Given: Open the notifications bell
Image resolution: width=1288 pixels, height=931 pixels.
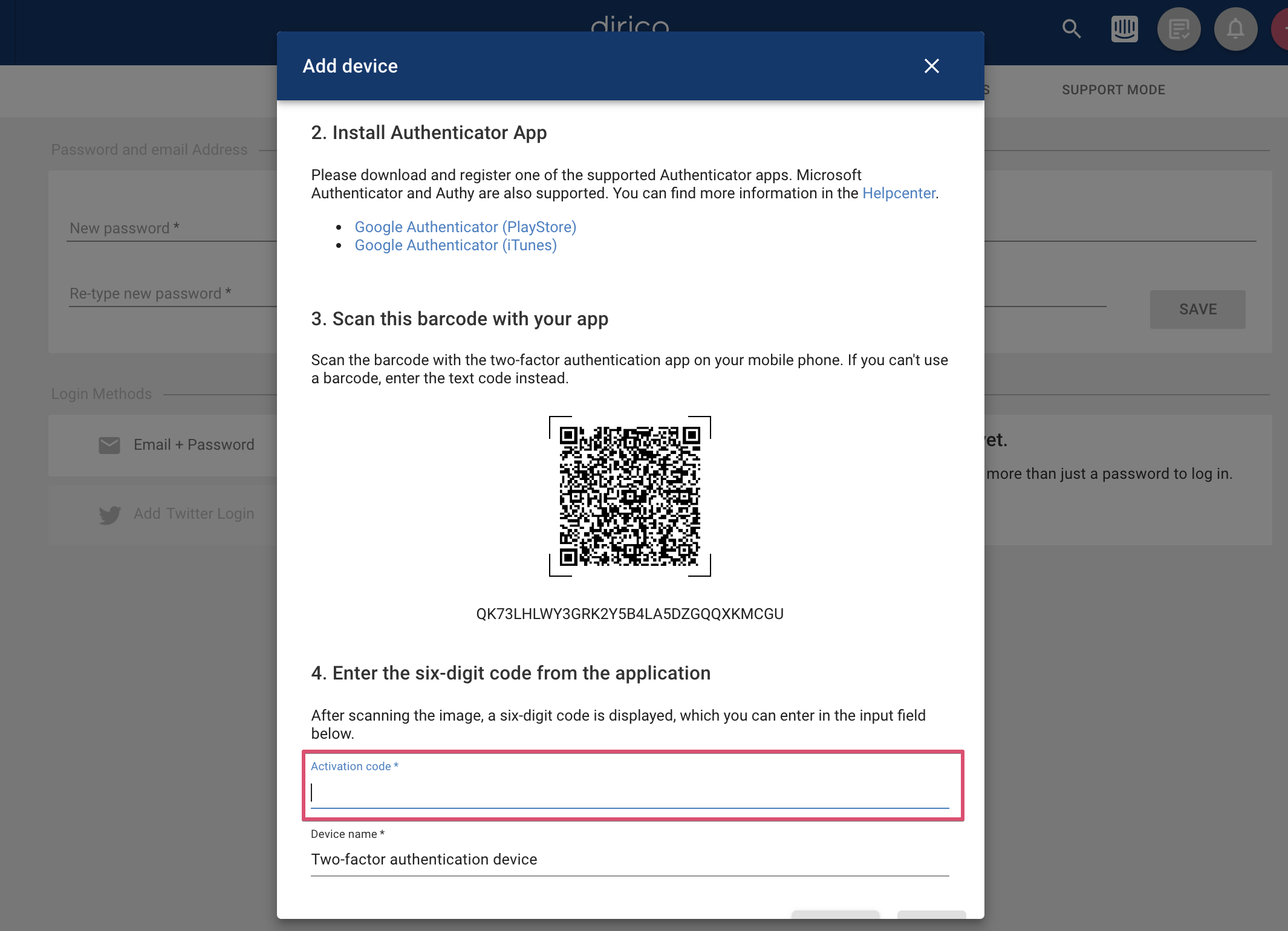Looking at the screenshot, I should point(1235,28).
